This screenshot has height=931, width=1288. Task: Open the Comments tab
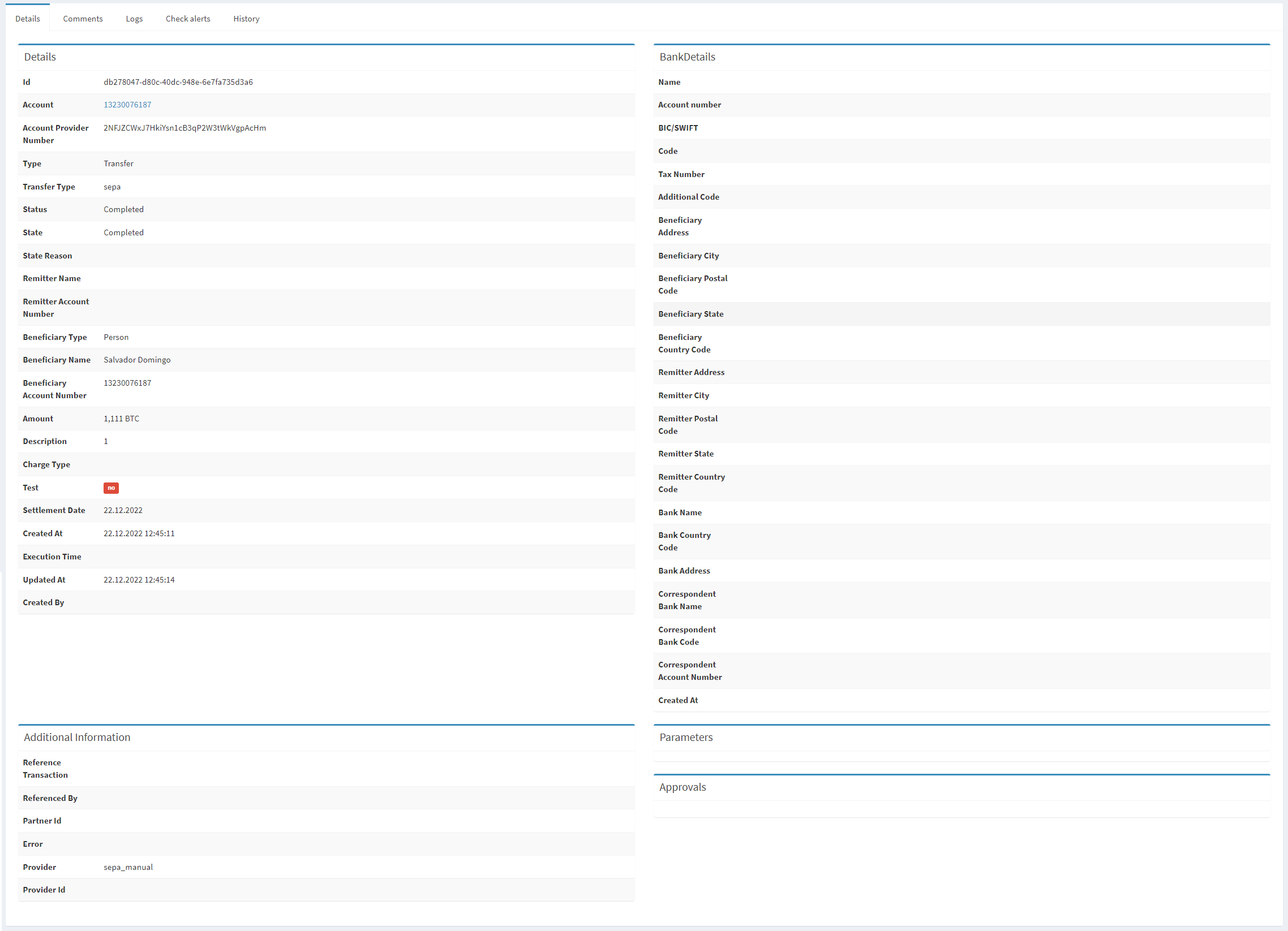click(x=83, y=19)
